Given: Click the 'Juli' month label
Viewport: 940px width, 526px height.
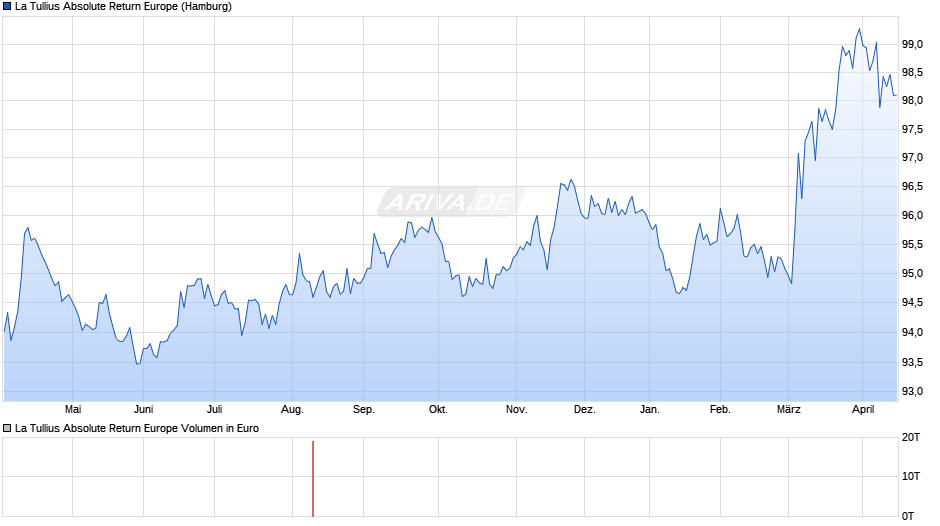Looking at the screenshot, I should point(215,410).
